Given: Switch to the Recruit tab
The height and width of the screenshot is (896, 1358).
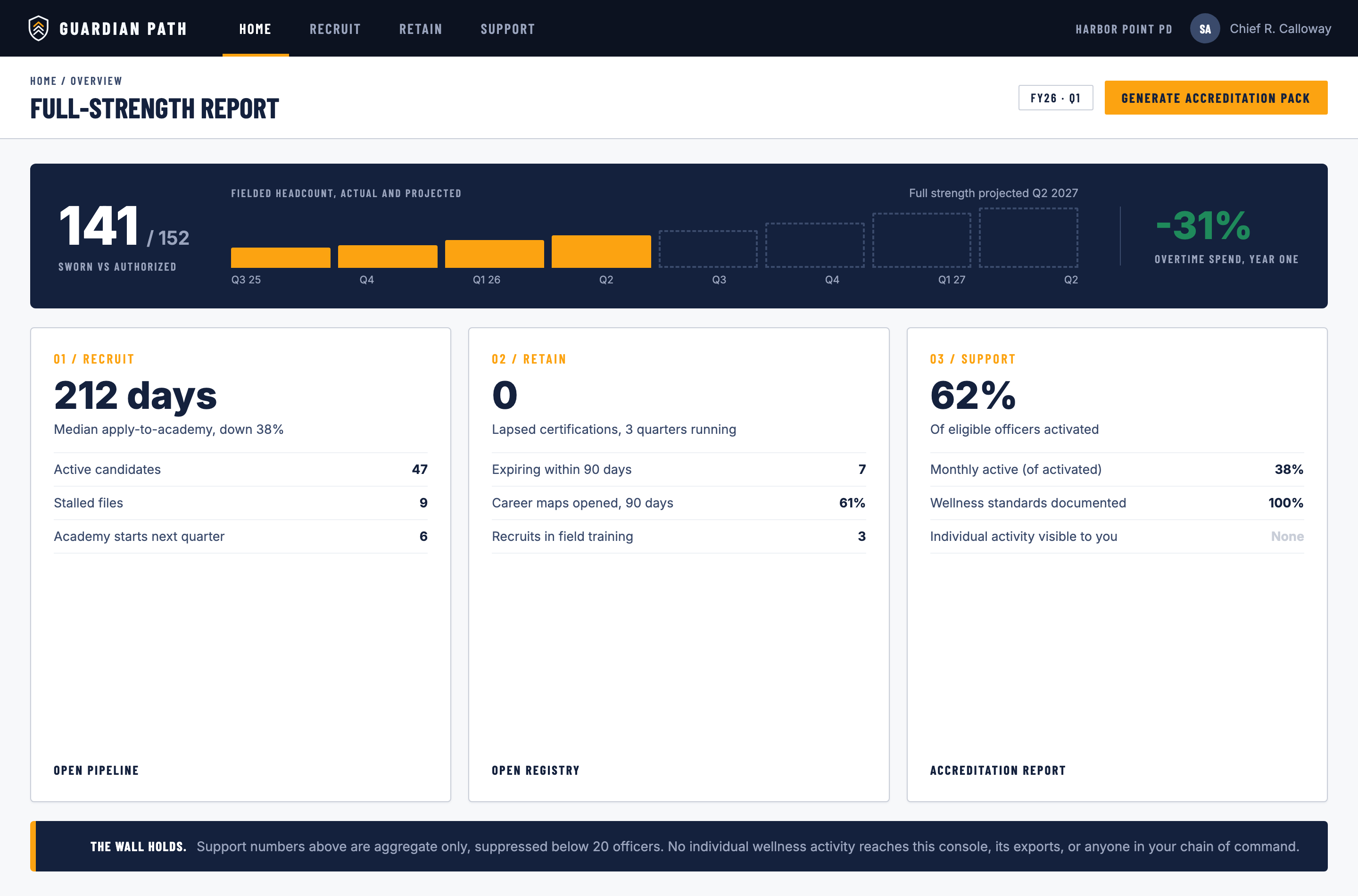Looking at the screenshot, I should pos(335,29).
